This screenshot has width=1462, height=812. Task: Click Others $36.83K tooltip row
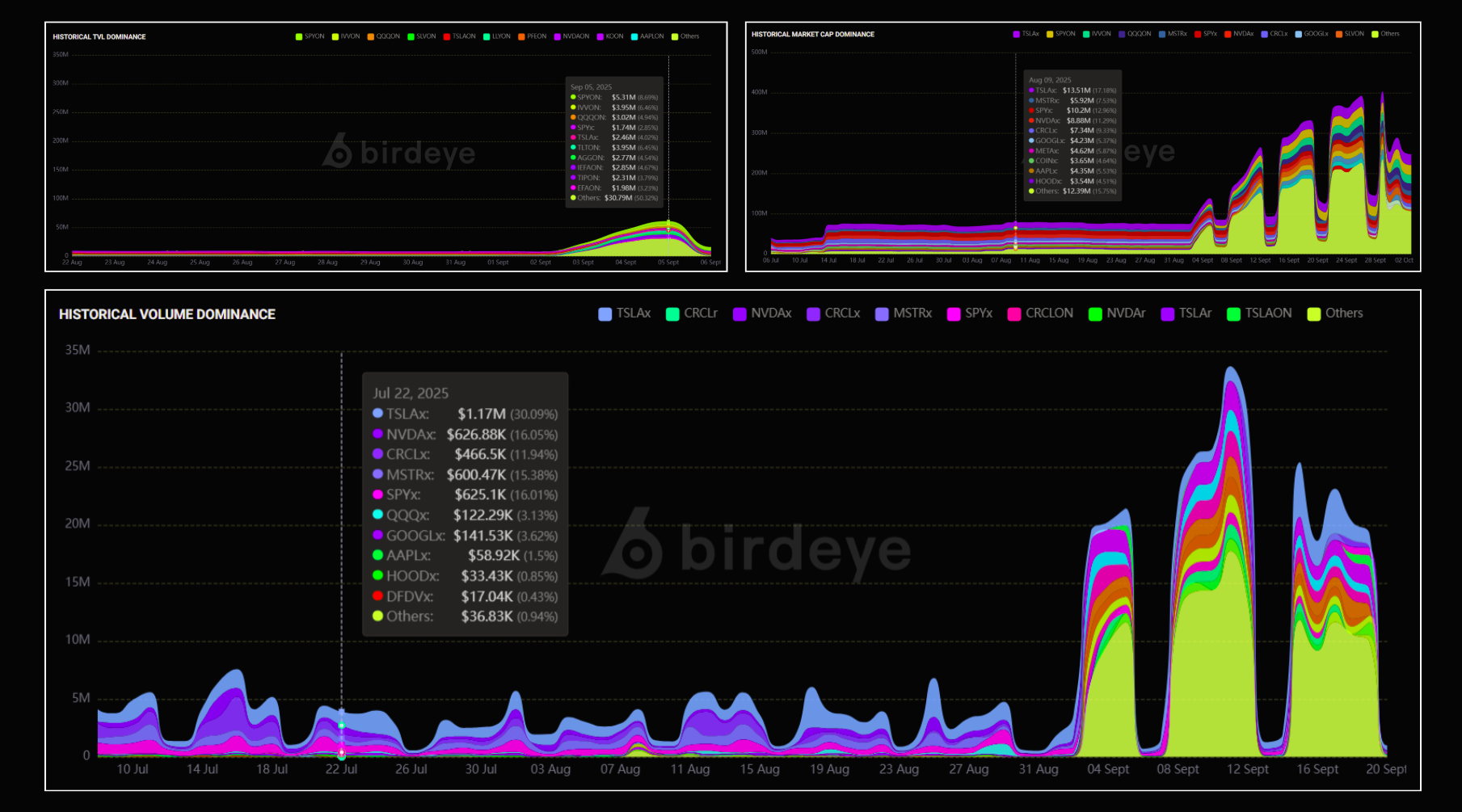465,616
